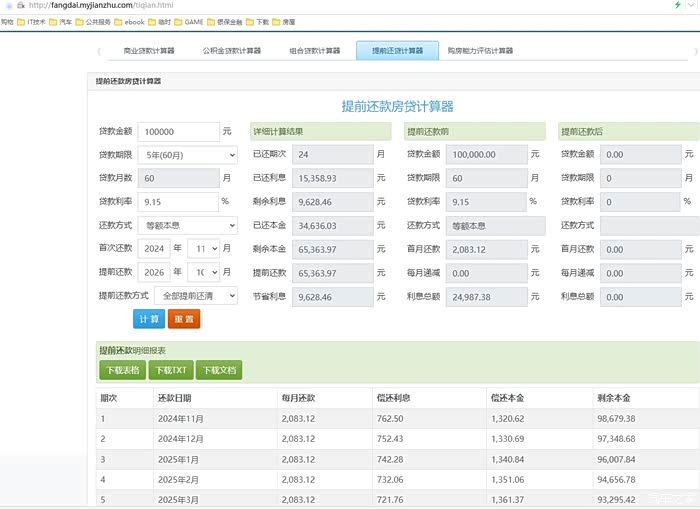Open the 公共服务 bookmark folder
The image size is (700, 509).
(97, 21)
